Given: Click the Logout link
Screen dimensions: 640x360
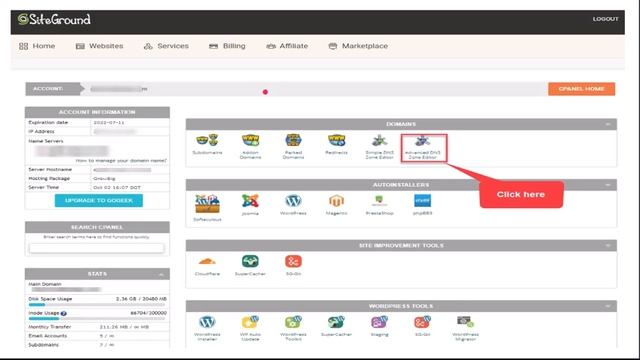Looking at the screenshot, I should click(605, 19).
